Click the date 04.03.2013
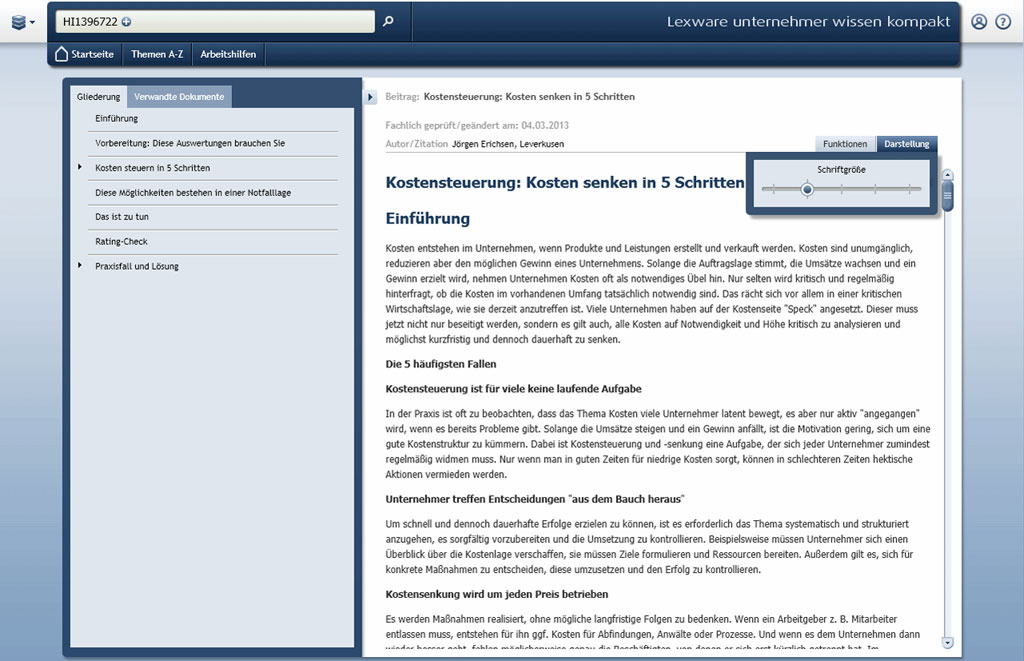The width and height of the screenshot is (1024, 661). [545, 125]
